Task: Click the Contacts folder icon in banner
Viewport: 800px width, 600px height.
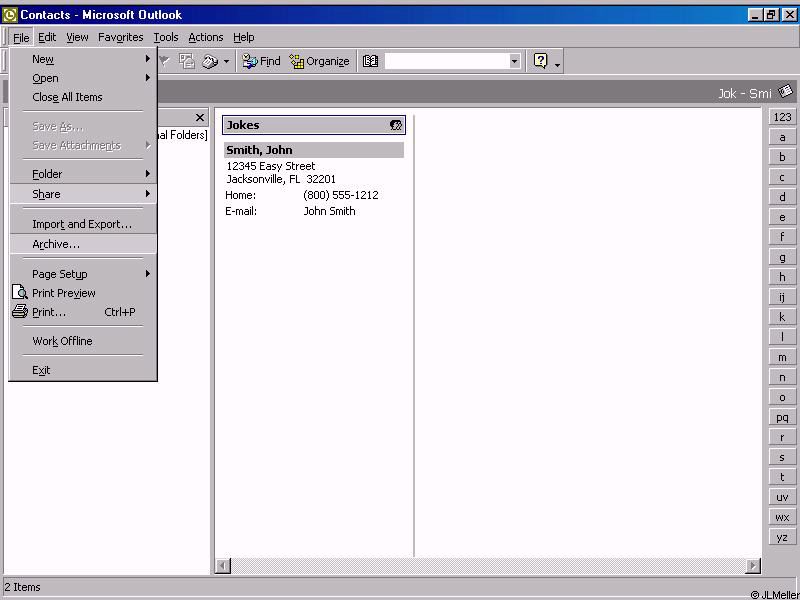Action: tap(786, 92)
